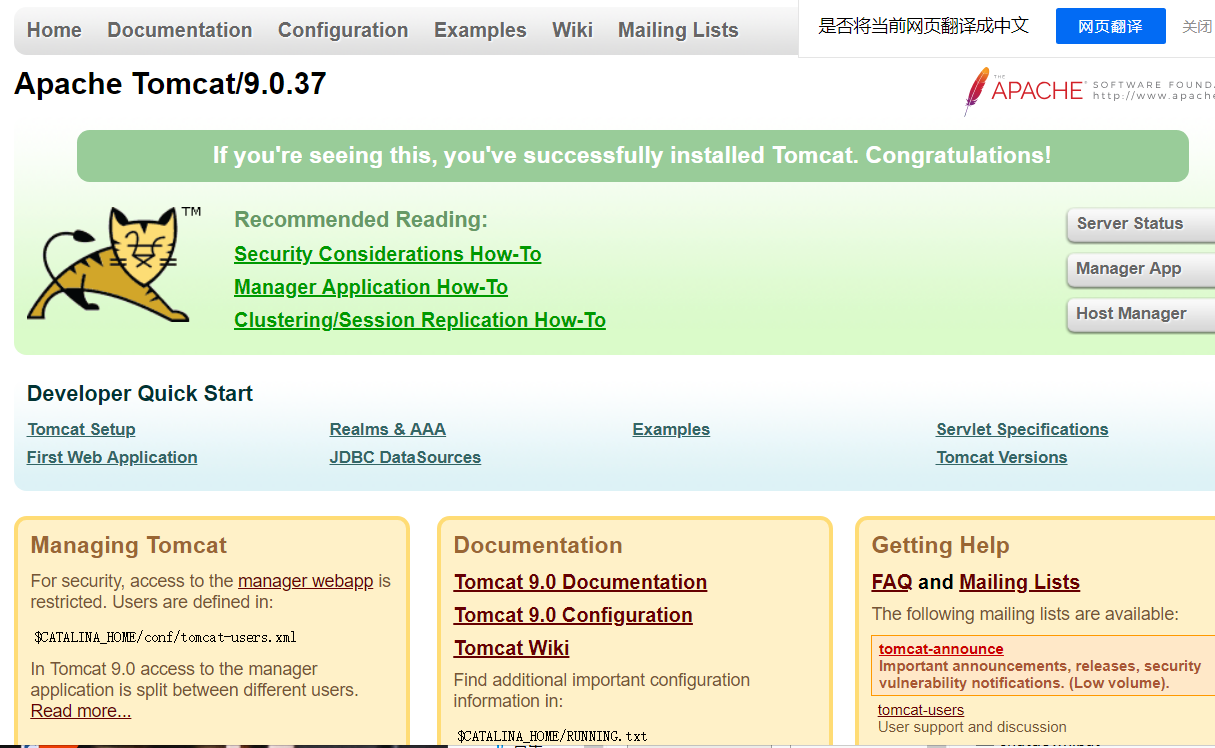
Task: Open Tomcat 9.0 Configuration link
Action: [573, 615]
